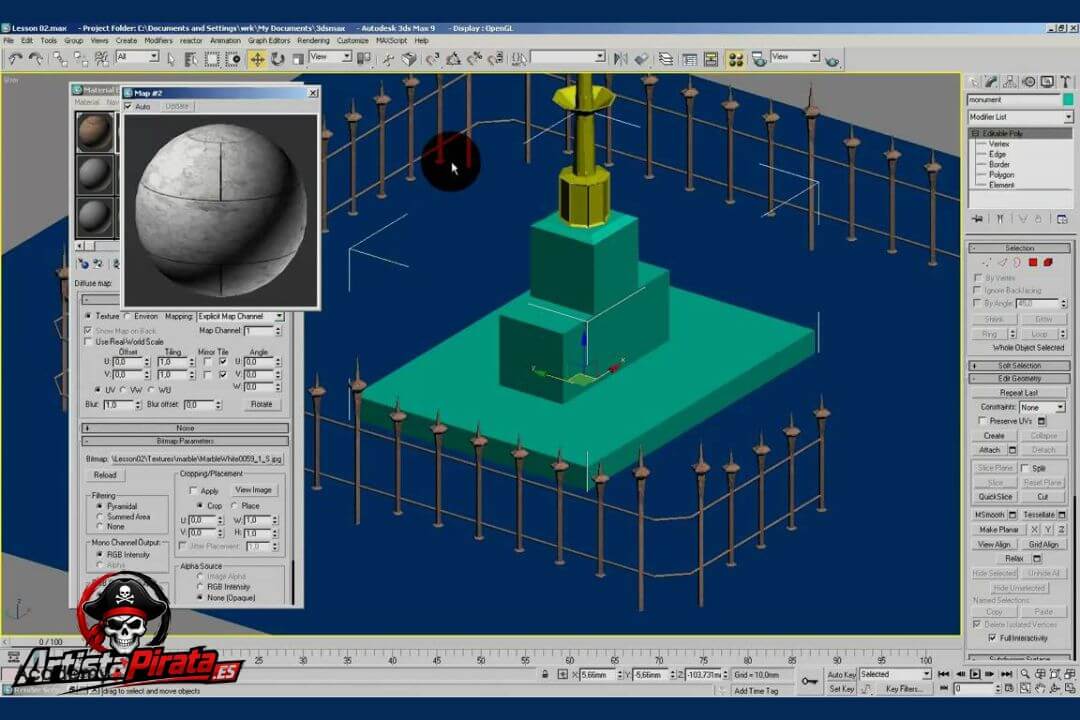Open the Customize menu
1080x720 pixels.
click(x=353, y=41)
